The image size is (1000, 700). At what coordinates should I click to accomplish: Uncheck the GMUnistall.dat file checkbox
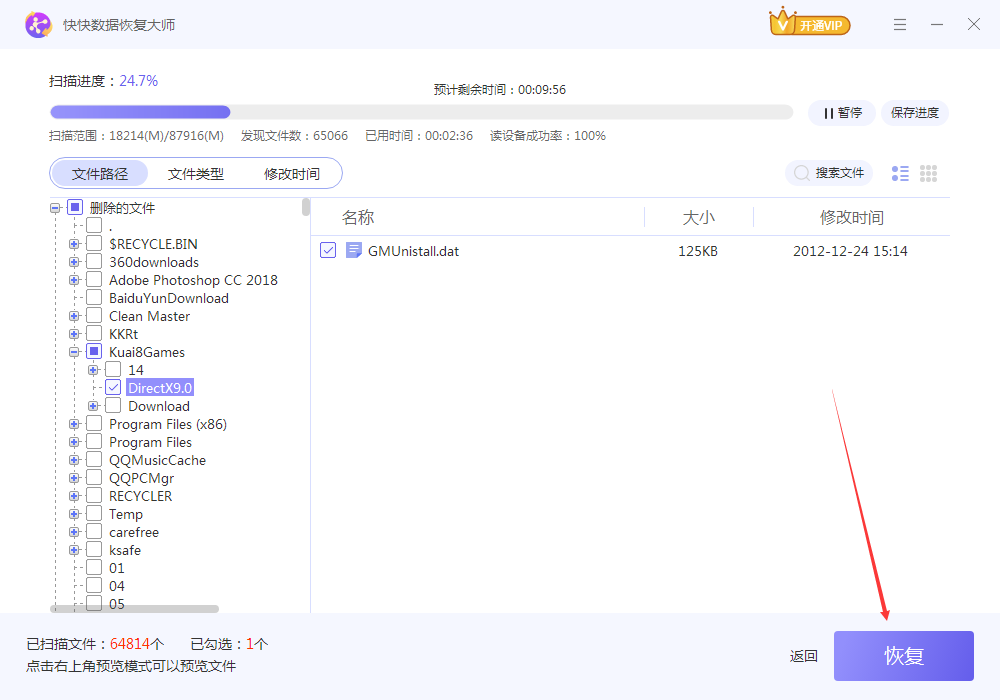coord(328,251)
